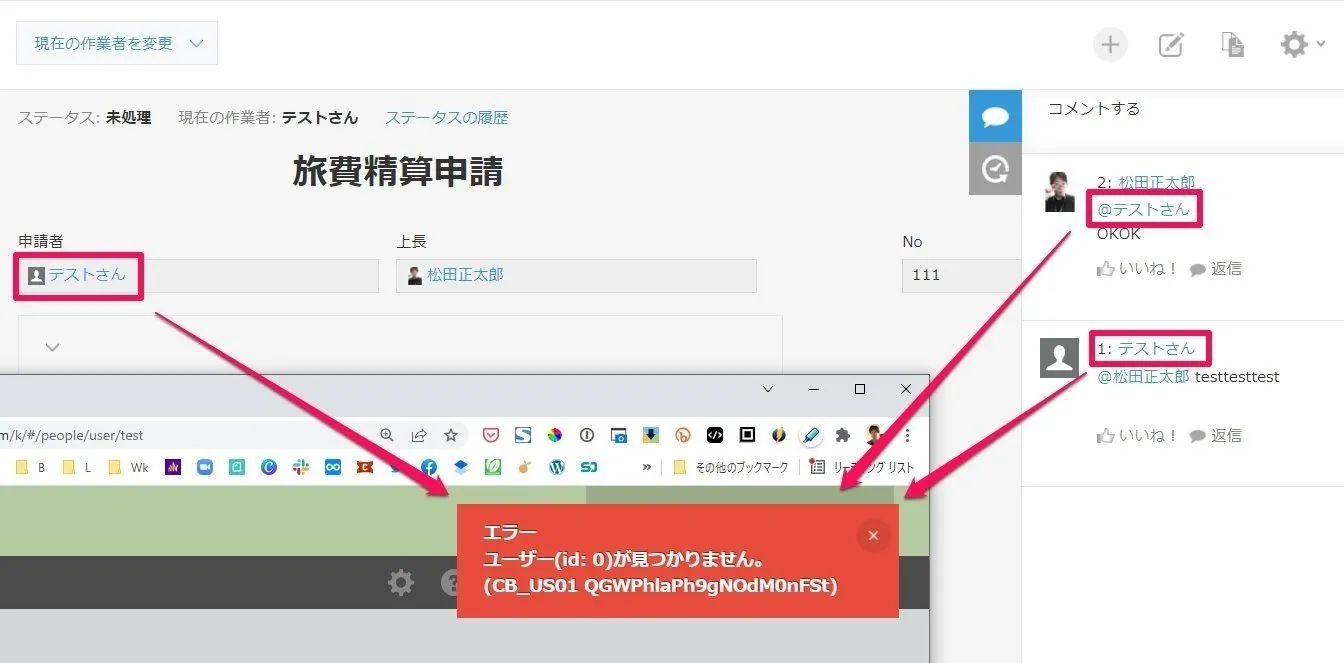Click the No field showing 111
Image resolution: width=1344 pixels, height=663 pixels.
(961, 275)
